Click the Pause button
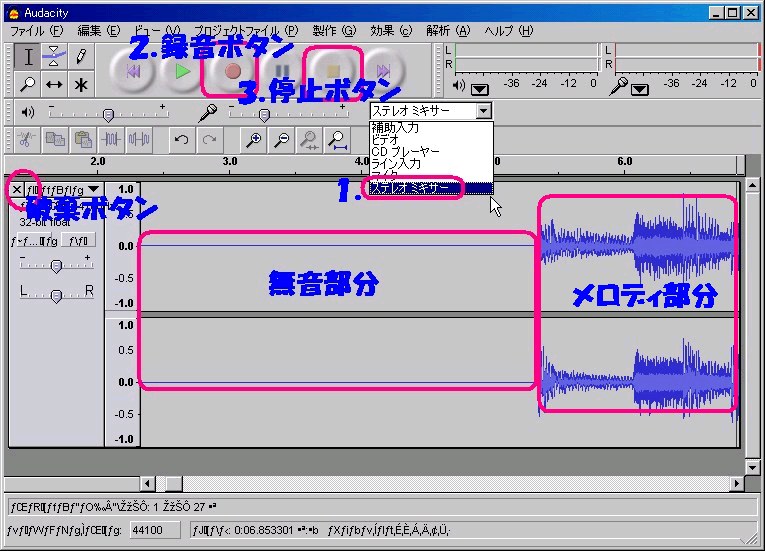This screenshot has height=551, width=765. coord(283,72)
